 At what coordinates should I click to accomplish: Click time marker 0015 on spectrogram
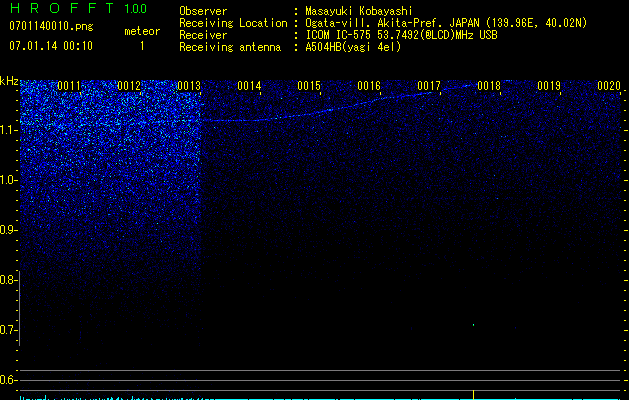point(309,86)
